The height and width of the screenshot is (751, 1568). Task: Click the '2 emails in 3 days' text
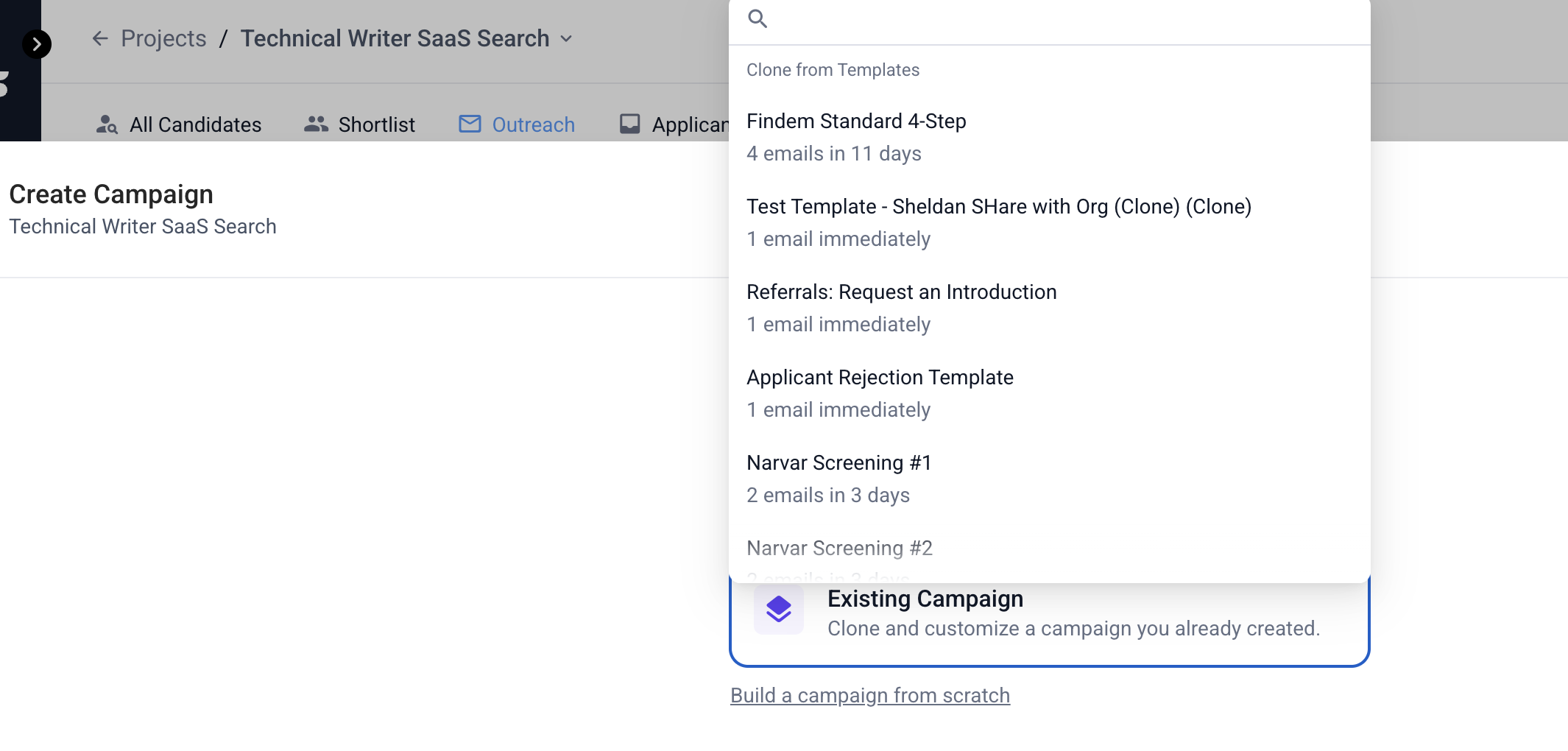click(x=828, y=495)
